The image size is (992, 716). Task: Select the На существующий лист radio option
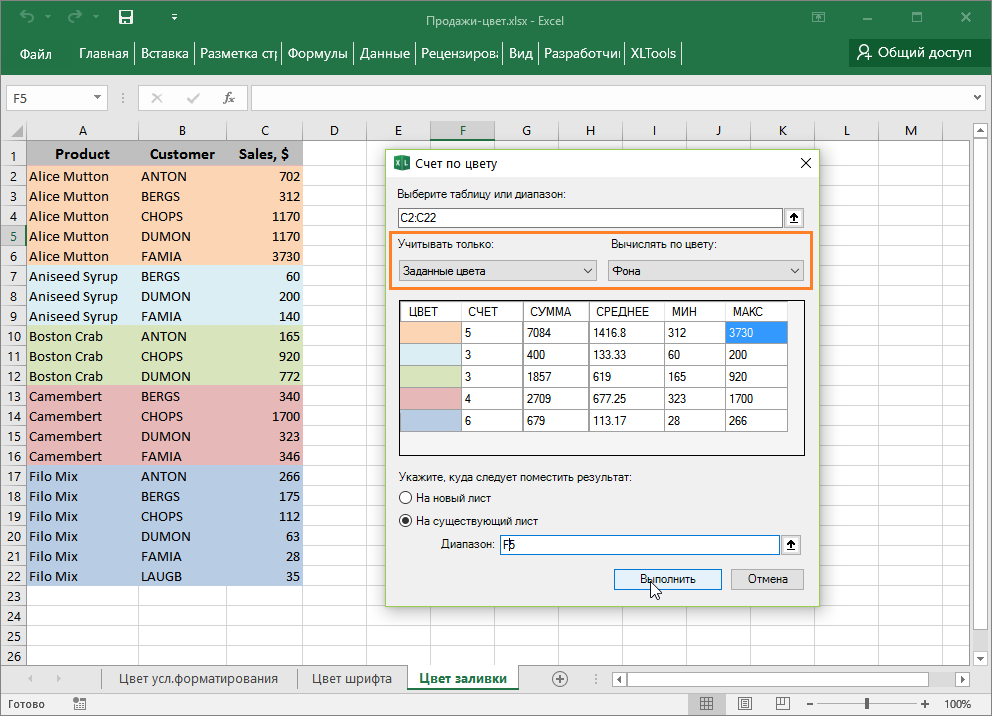(405, 520)
